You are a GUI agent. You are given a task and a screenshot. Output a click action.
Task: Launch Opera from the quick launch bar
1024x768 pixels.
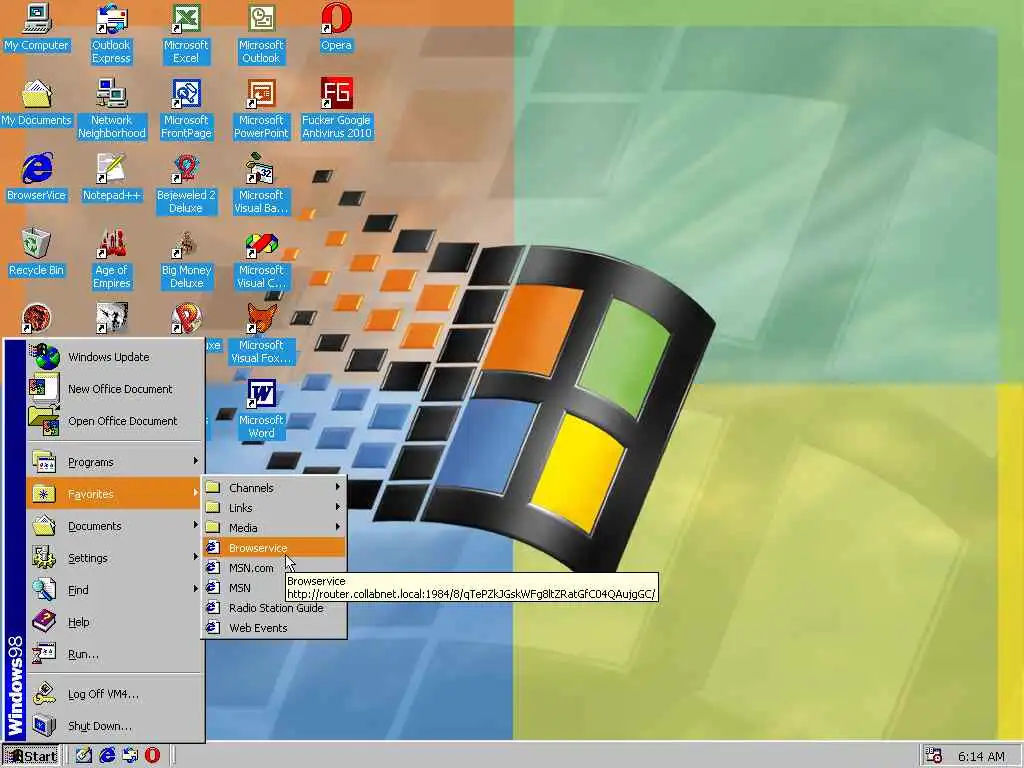(152, 756)
